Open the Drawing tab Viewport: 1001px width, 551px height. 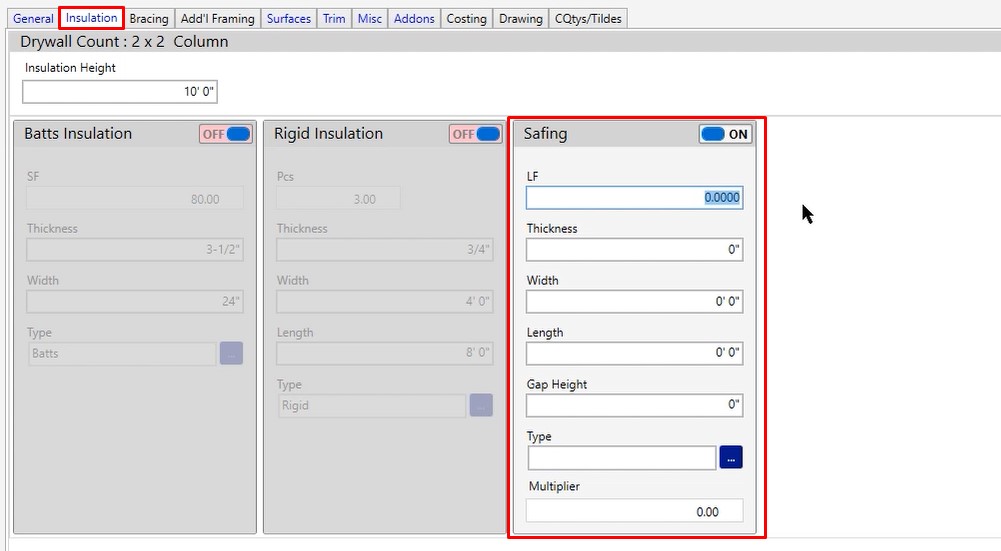(x=521, y=18)
